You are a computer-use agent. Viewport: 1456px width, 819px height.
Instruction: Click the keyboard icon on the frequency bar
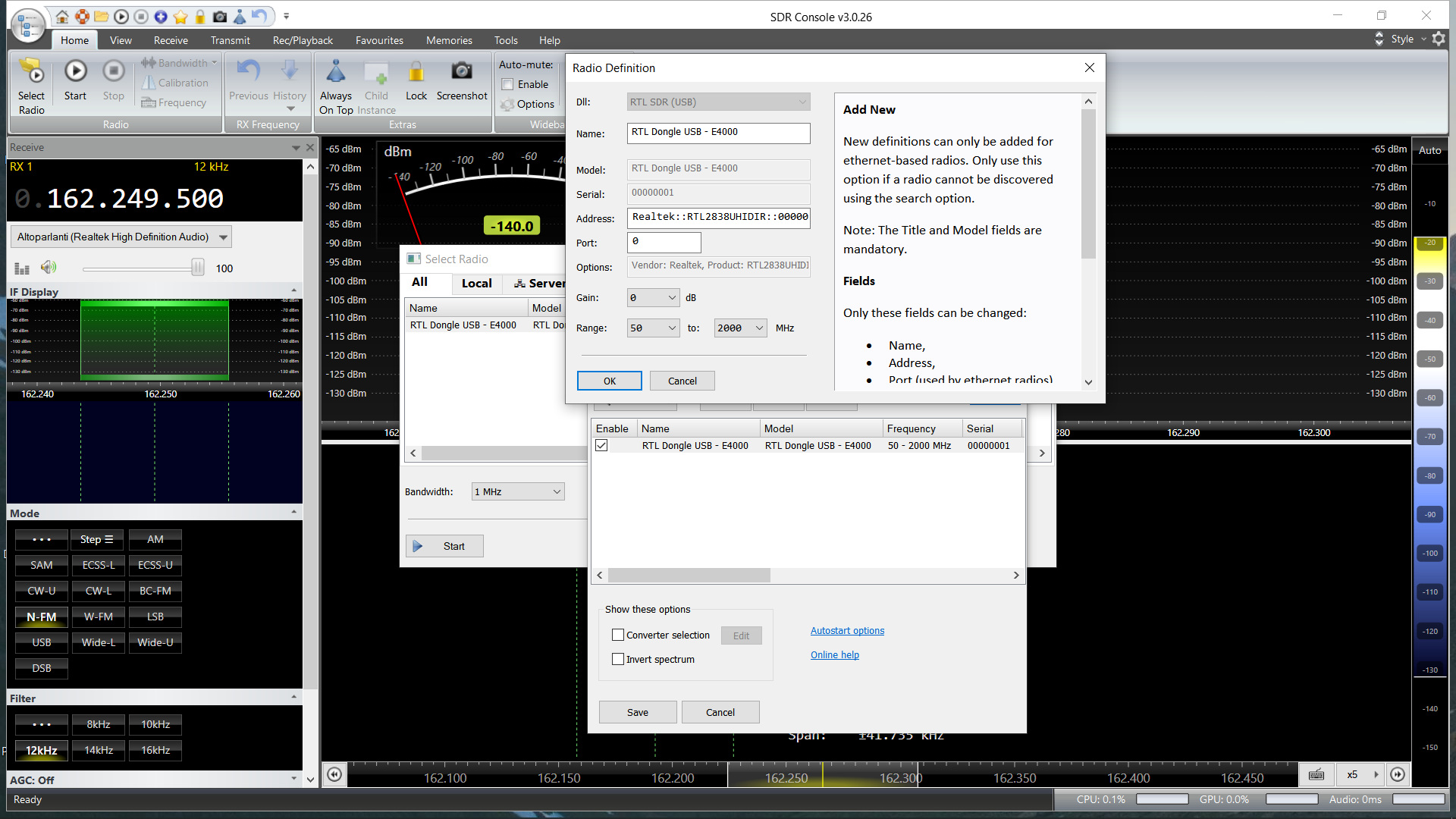point(1316,774)
